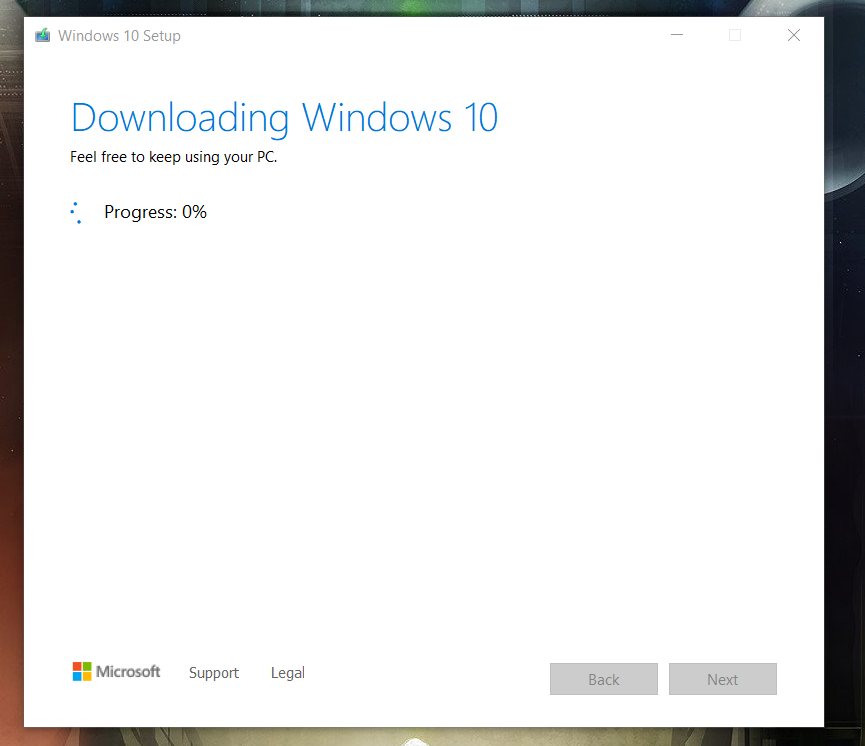Click the 'Windows 10 Setup' window title

click(x=119, y=36)
